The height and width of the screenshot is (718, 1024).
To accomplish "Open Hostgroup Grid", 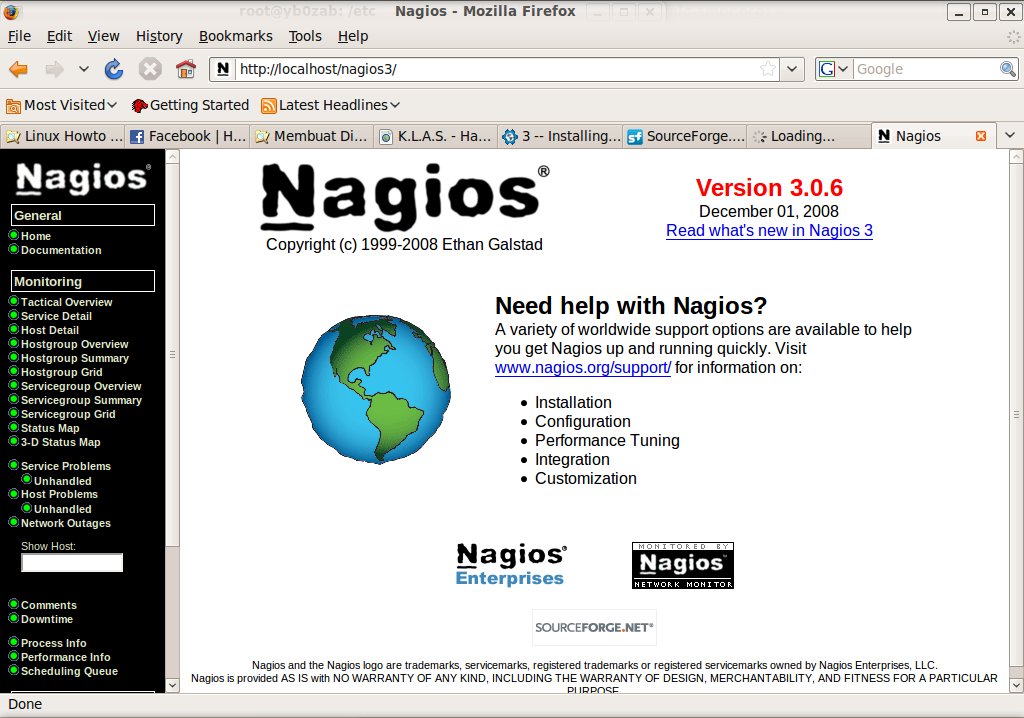I will 61,372.
